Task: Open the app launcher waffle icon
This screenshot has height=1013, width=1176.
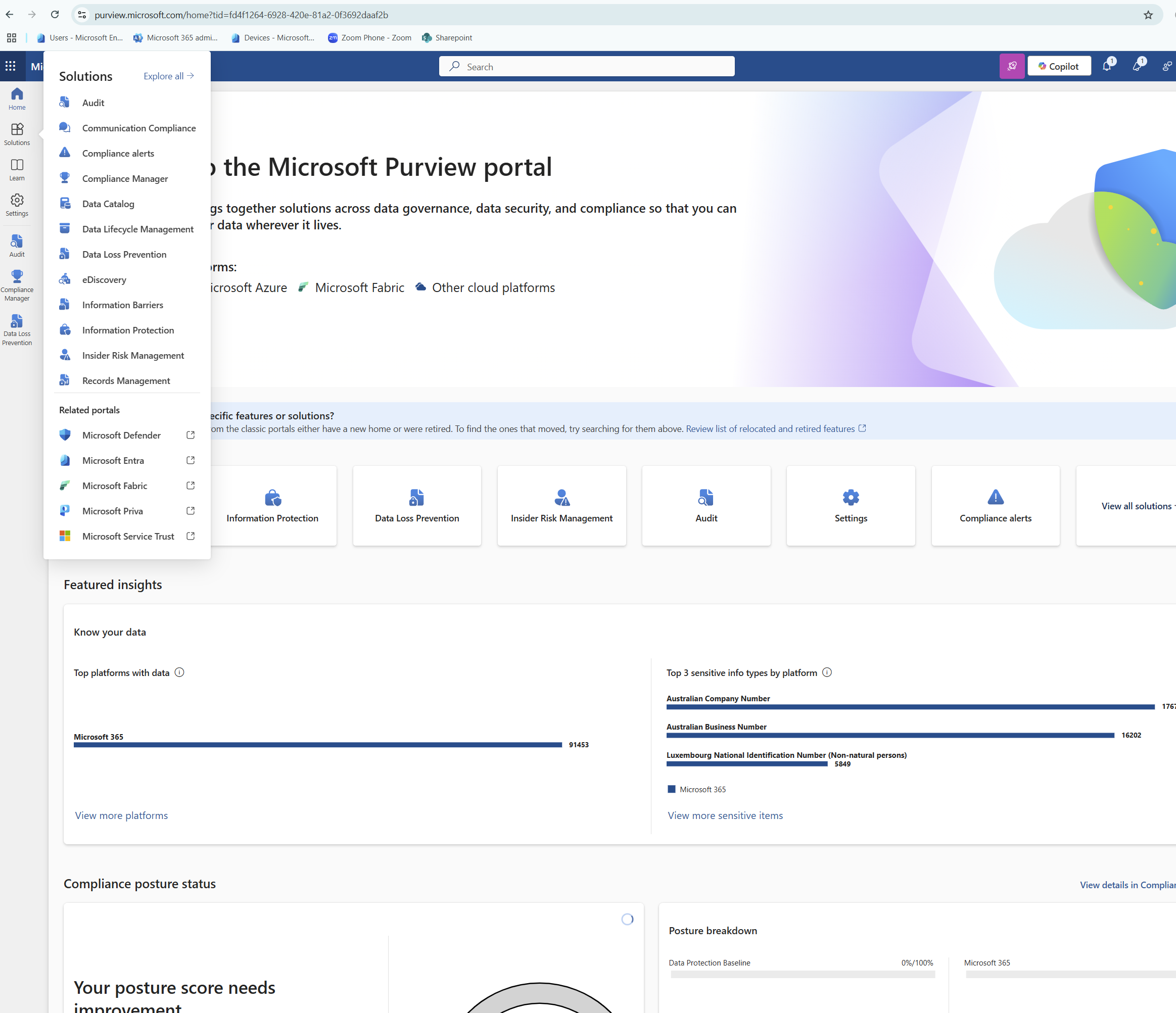Action: [10, 66]
